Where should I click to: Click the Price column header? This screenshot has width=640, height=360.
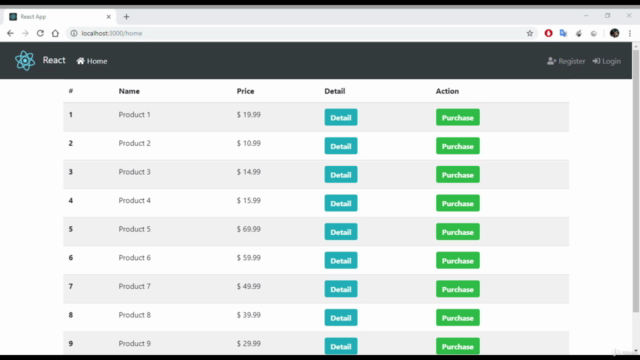[245, 91]
